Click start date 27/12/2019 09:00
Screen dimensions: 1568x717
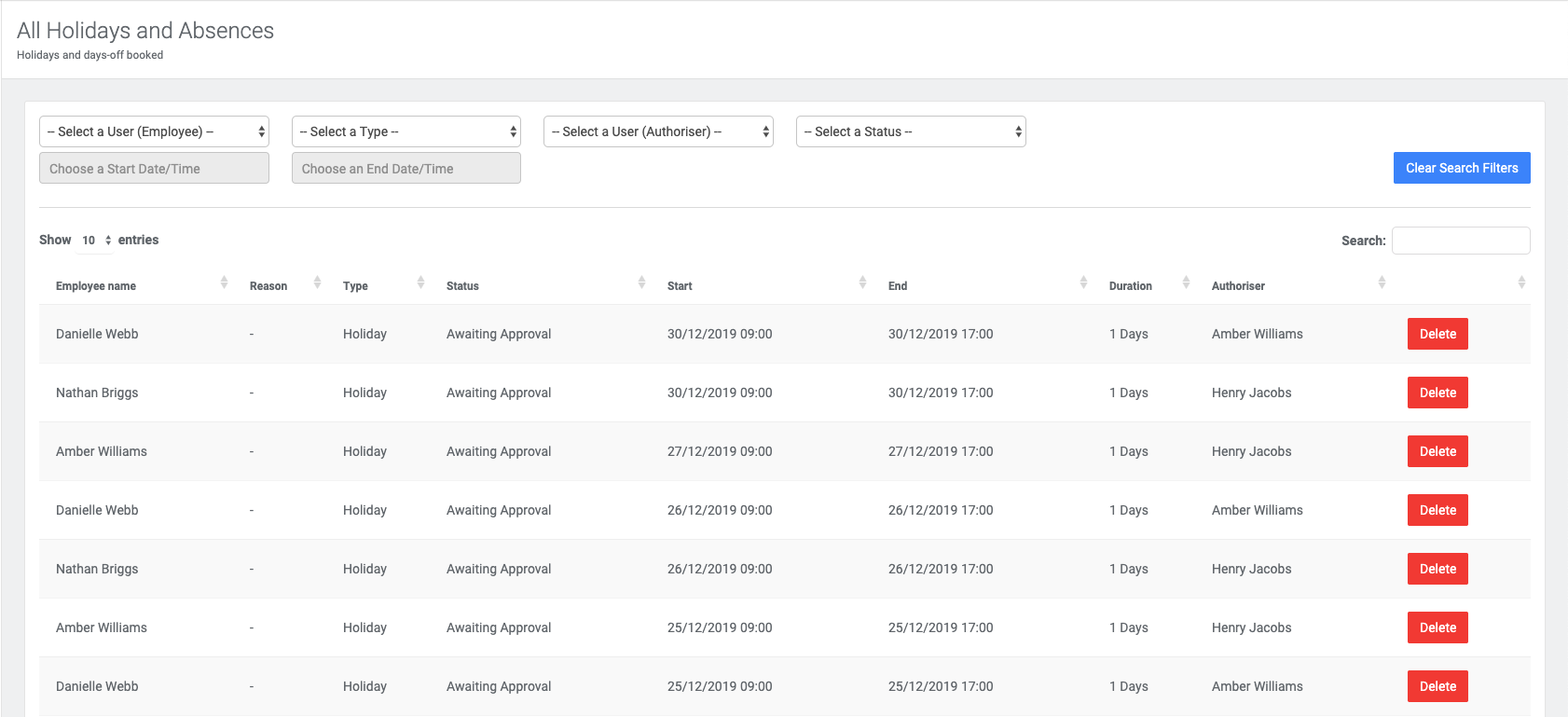(720, 451)
